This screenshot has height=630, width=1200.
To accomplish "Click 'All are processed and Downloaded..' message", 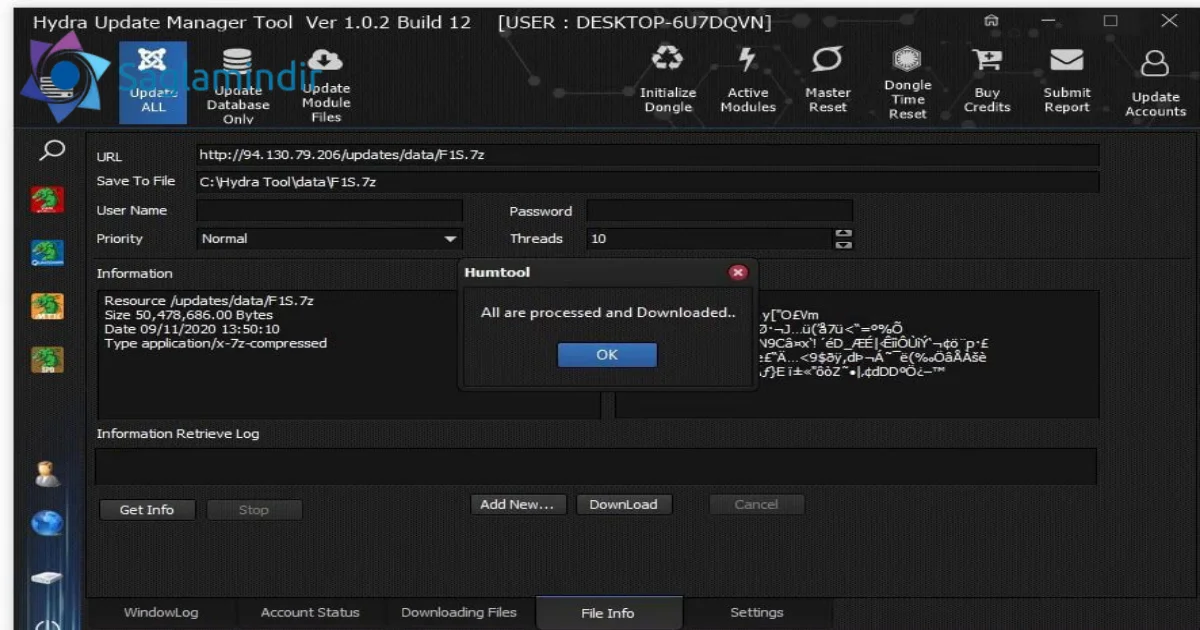I will (x=608, y=313).
